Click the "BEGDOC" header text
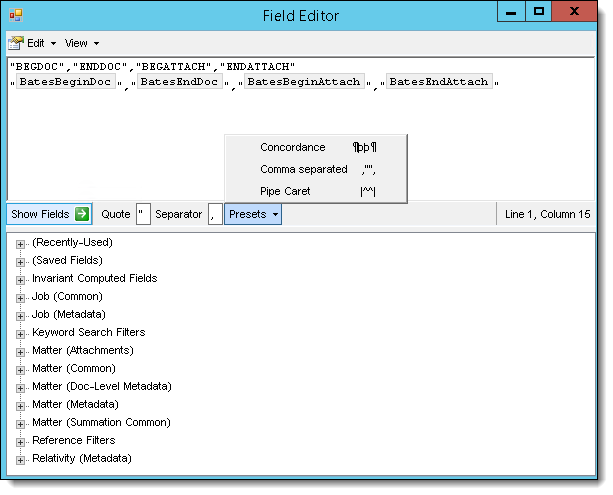The height and width of the screenshot is (495, 613). 37,67
